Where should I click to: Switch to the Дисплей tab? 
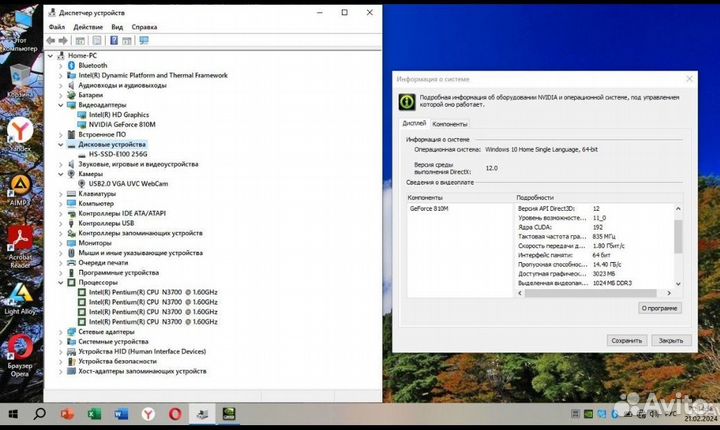click(414, 124)
